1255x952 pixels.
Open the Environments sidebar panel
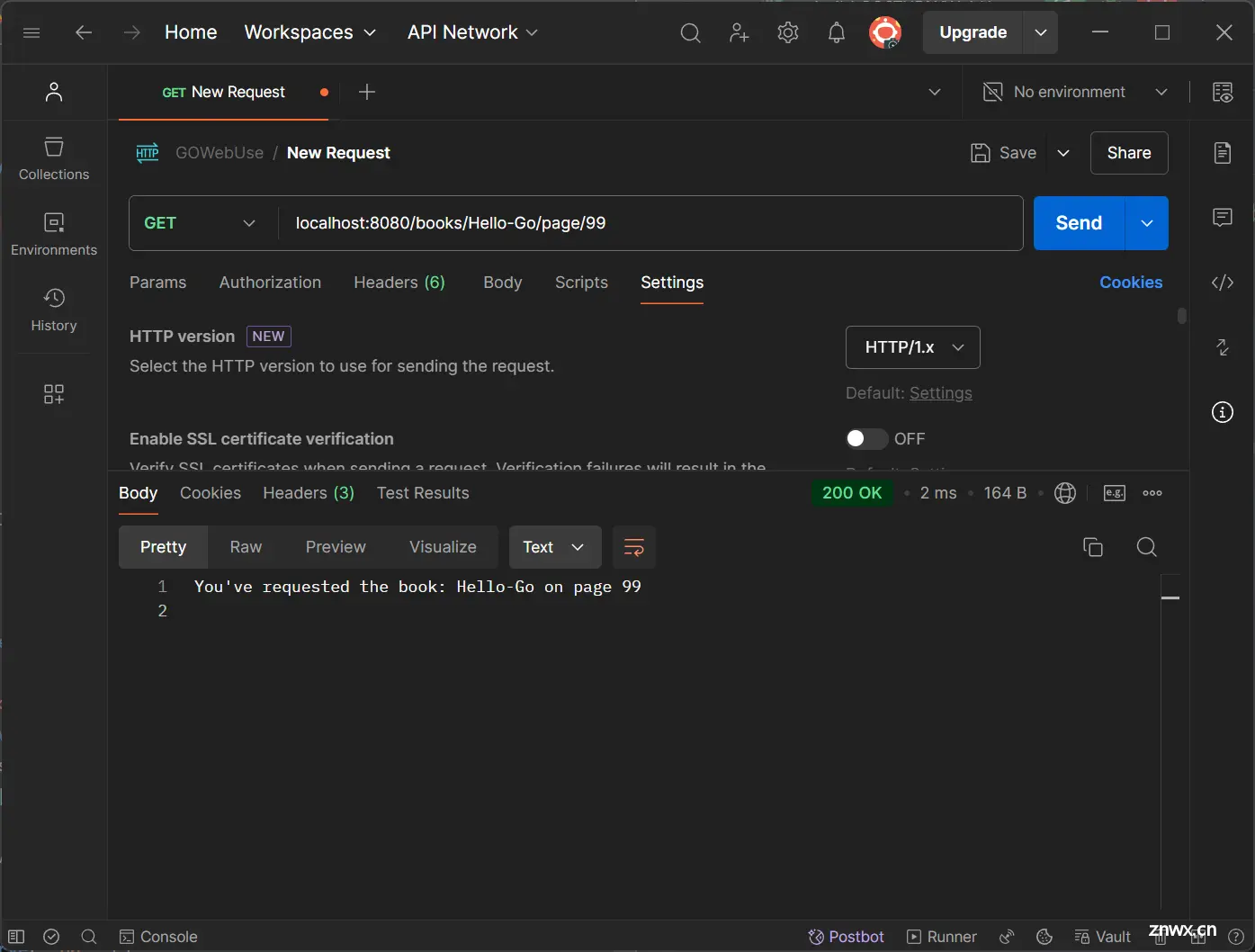54,235
